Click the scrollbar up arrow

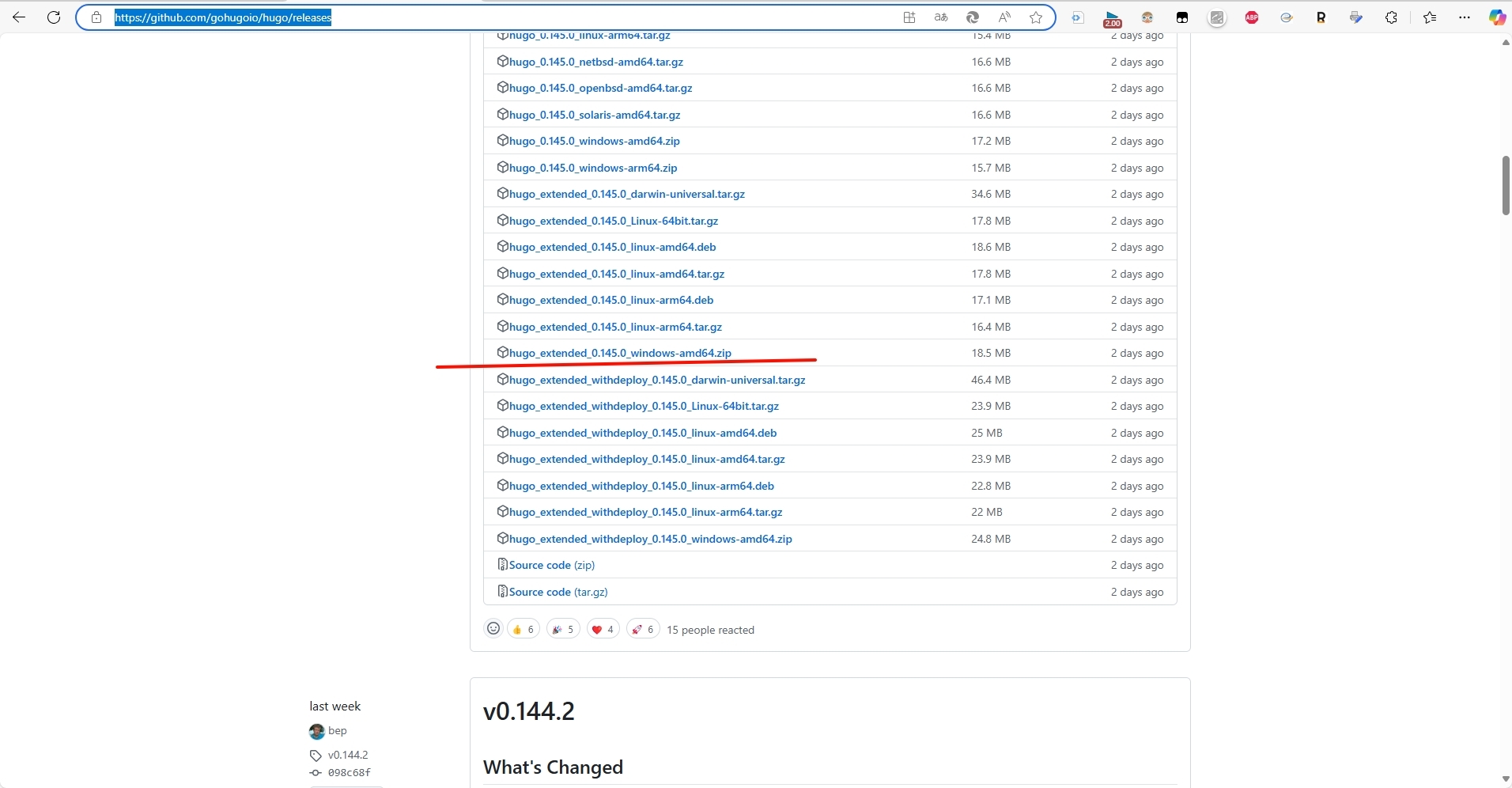[x=1506, y=42]
